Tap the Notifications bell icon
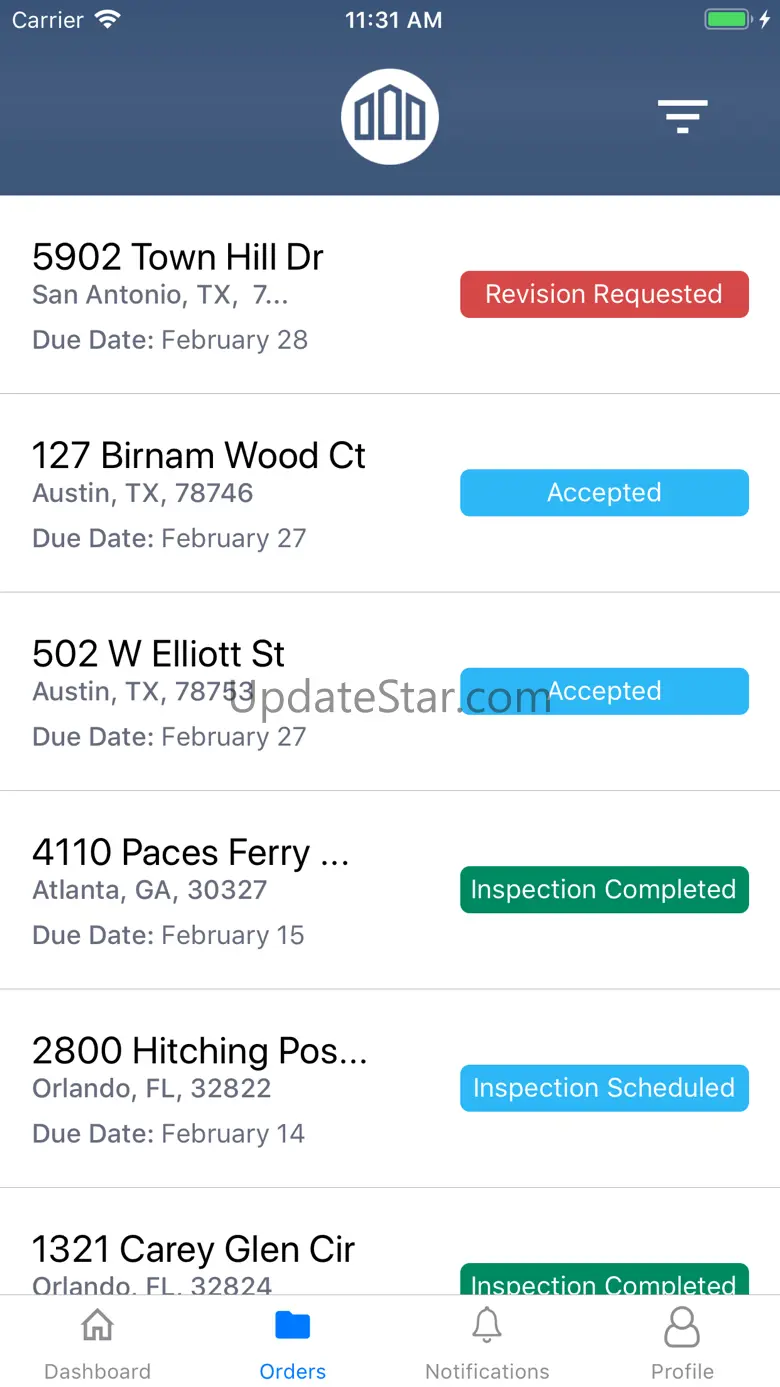The image size is (780, 1387). pyautogui.click(x=487, y=1326)
